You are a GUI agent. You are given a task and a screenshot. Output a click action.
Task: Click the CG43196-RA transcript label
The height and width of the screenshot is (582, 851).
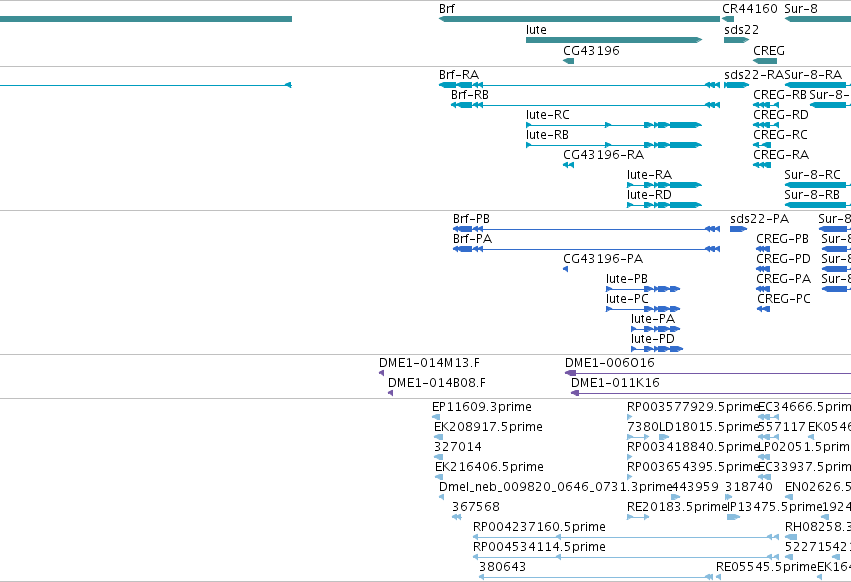tap(604, 155)
